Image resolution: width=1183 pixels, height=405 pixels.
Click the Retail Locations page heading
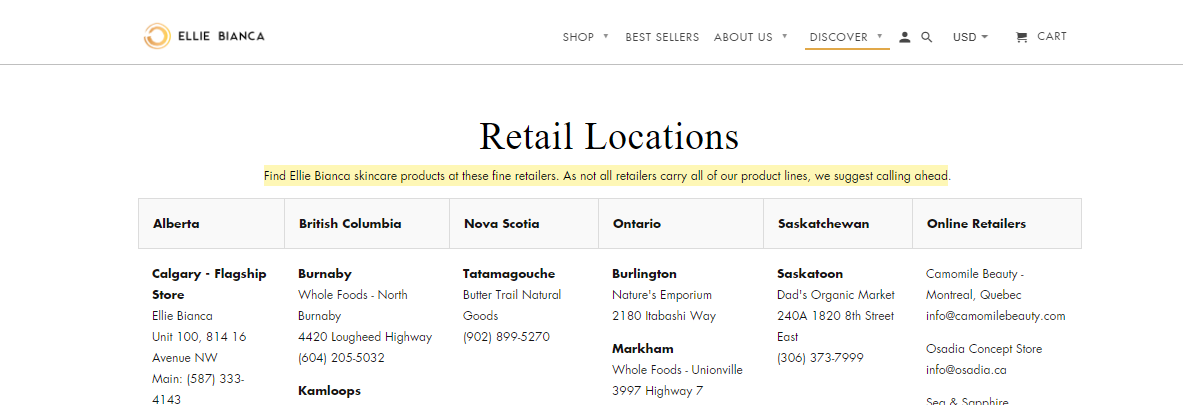tap(609, 136)
